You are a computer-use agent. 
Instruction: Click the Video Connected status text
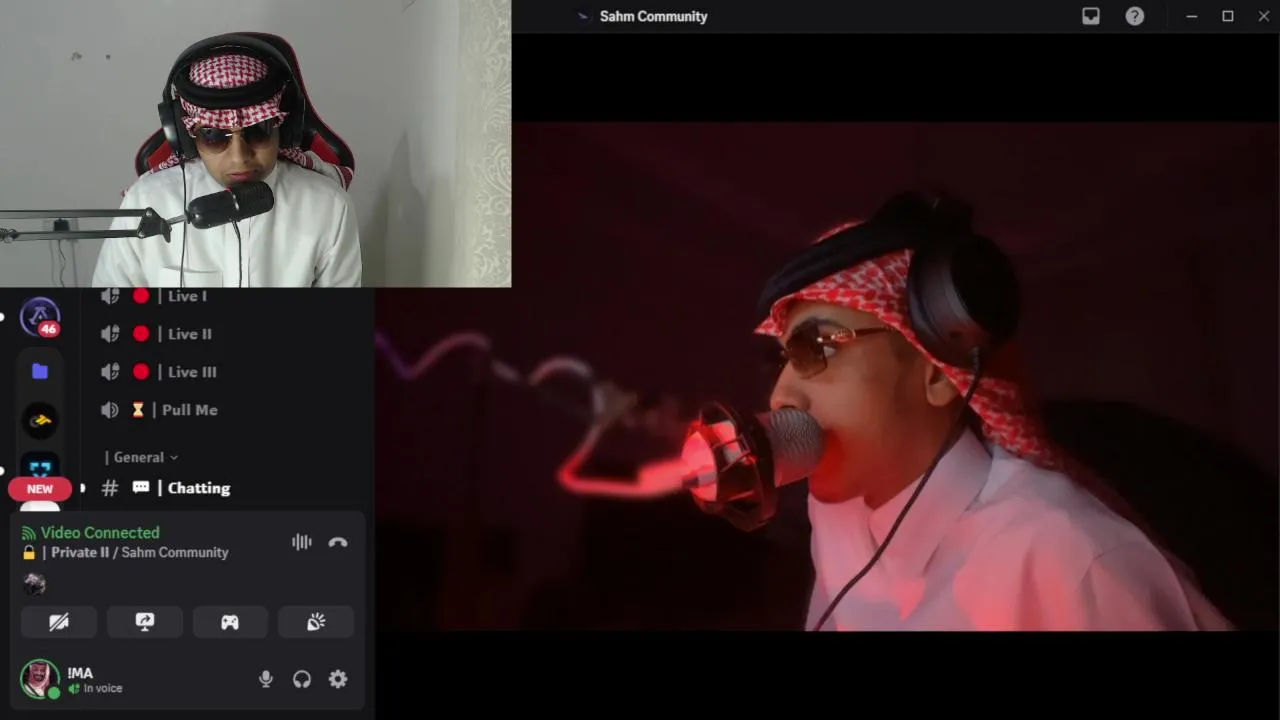click(x=100, y=533)
